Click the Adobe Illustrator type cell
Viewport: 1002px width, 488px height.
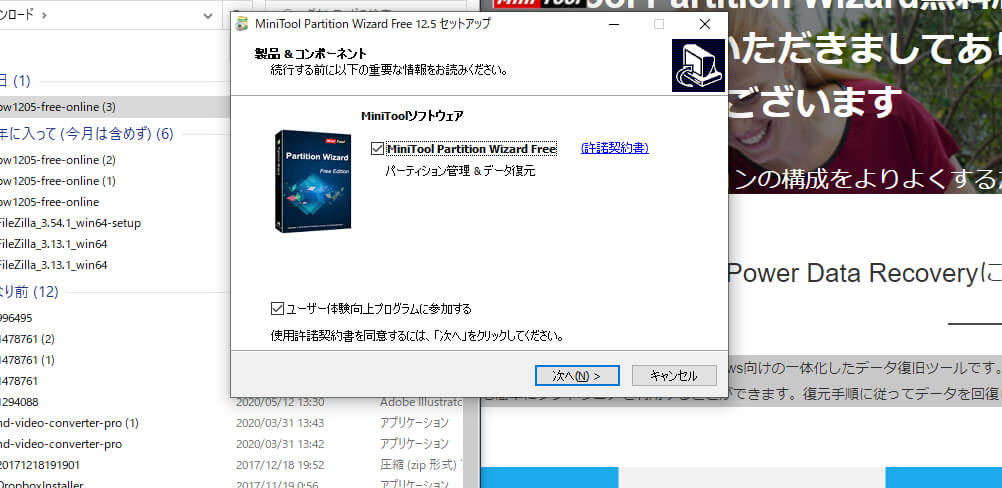(x=420, y=402)
